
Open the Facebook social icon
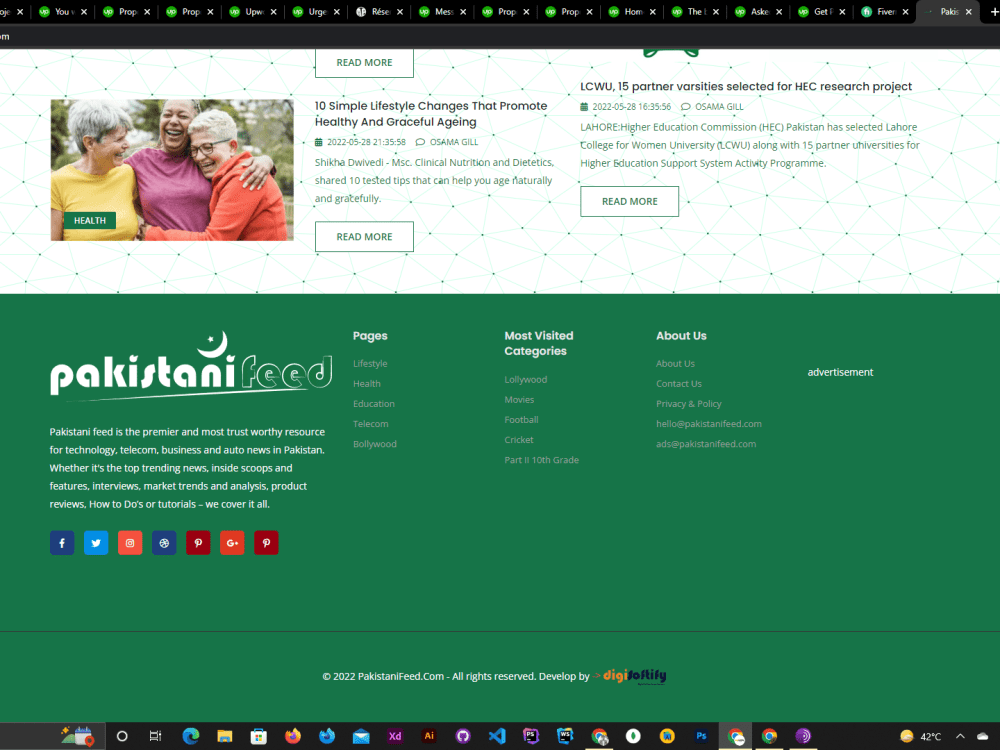[62, 542]
